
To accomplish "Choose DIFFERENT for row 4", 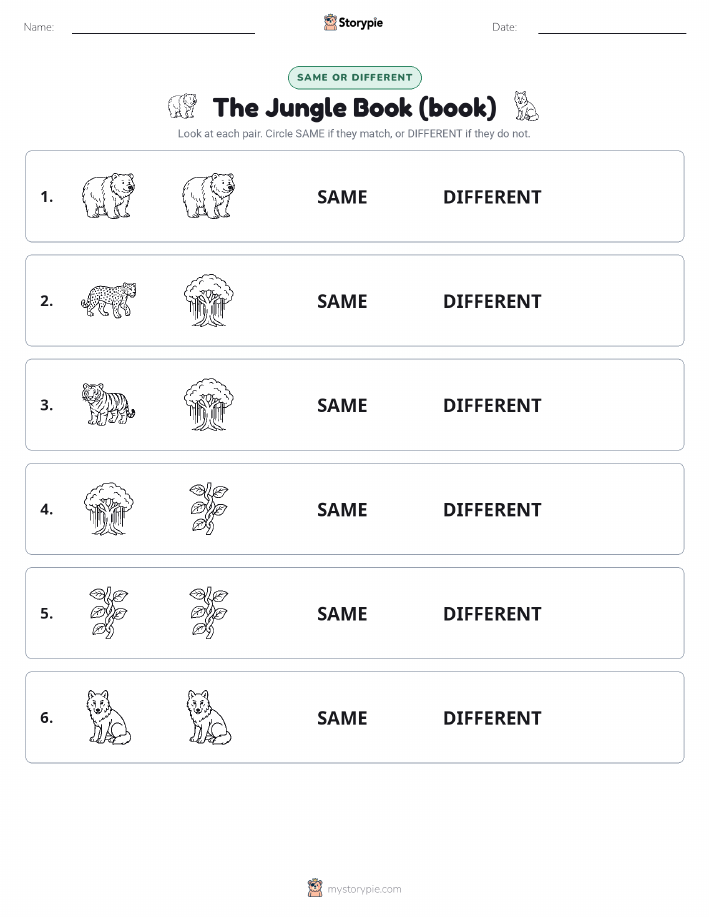I will pyautogui.click(x=492, y=509).
